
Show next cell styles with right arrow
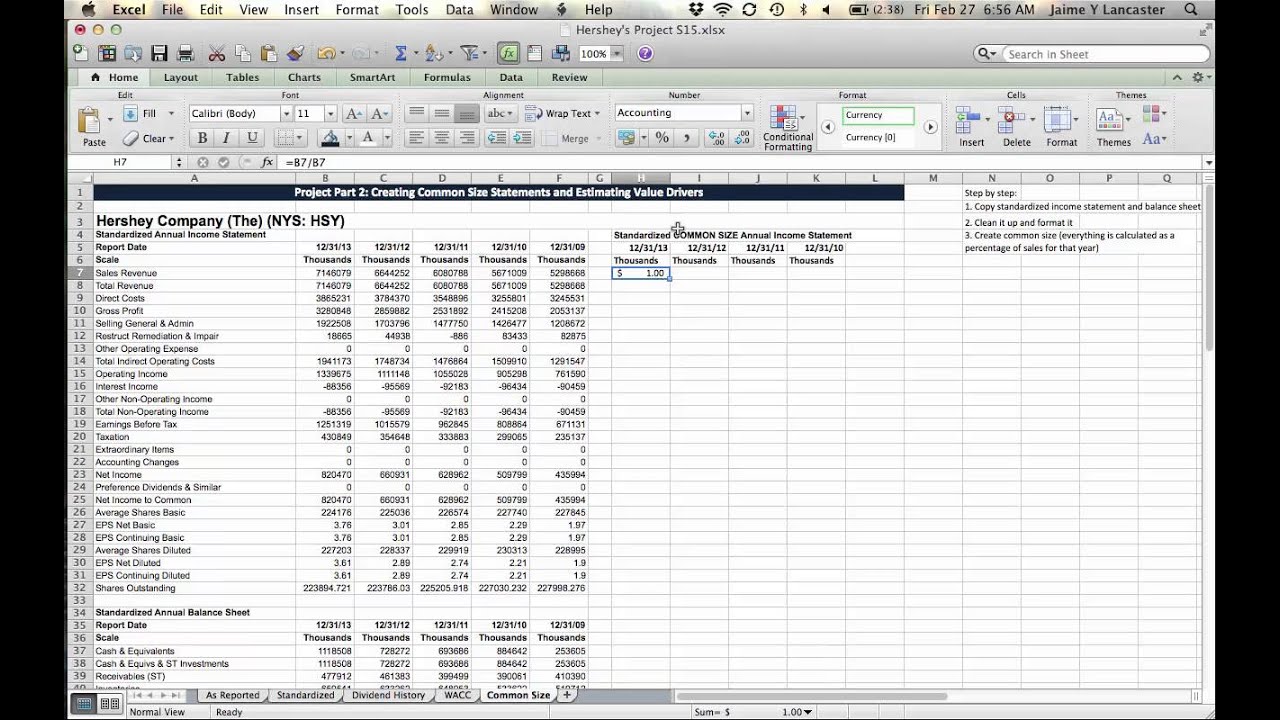930,127
